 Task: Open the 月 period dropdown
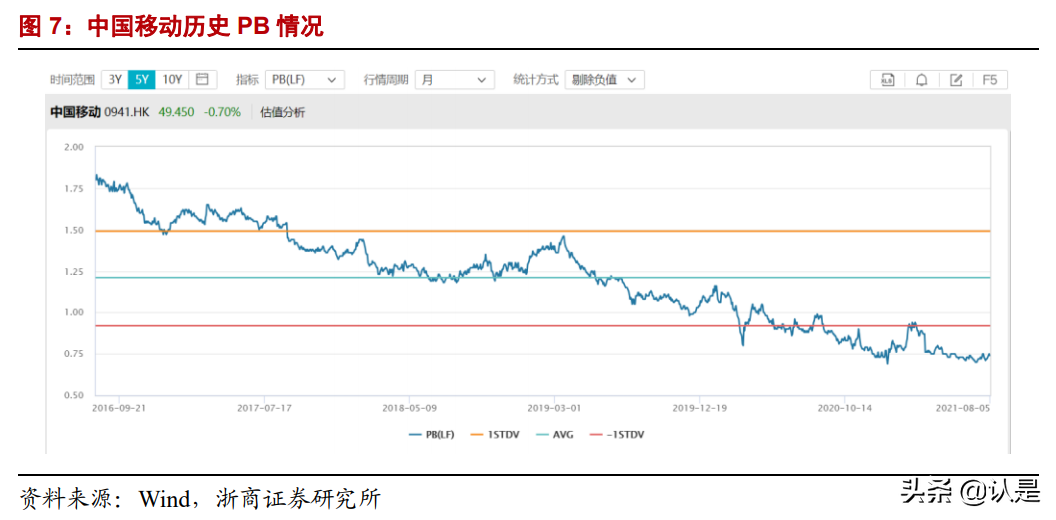tap(455, 79)
